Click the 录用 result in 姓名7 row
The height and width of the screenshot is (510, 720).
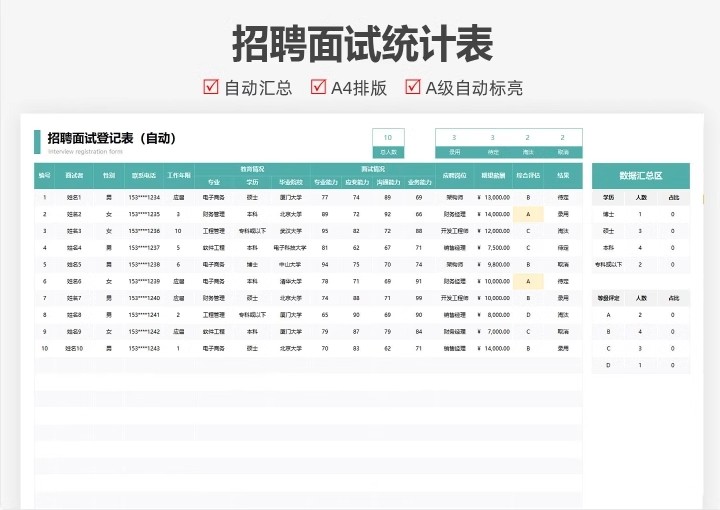pos(563,298)
